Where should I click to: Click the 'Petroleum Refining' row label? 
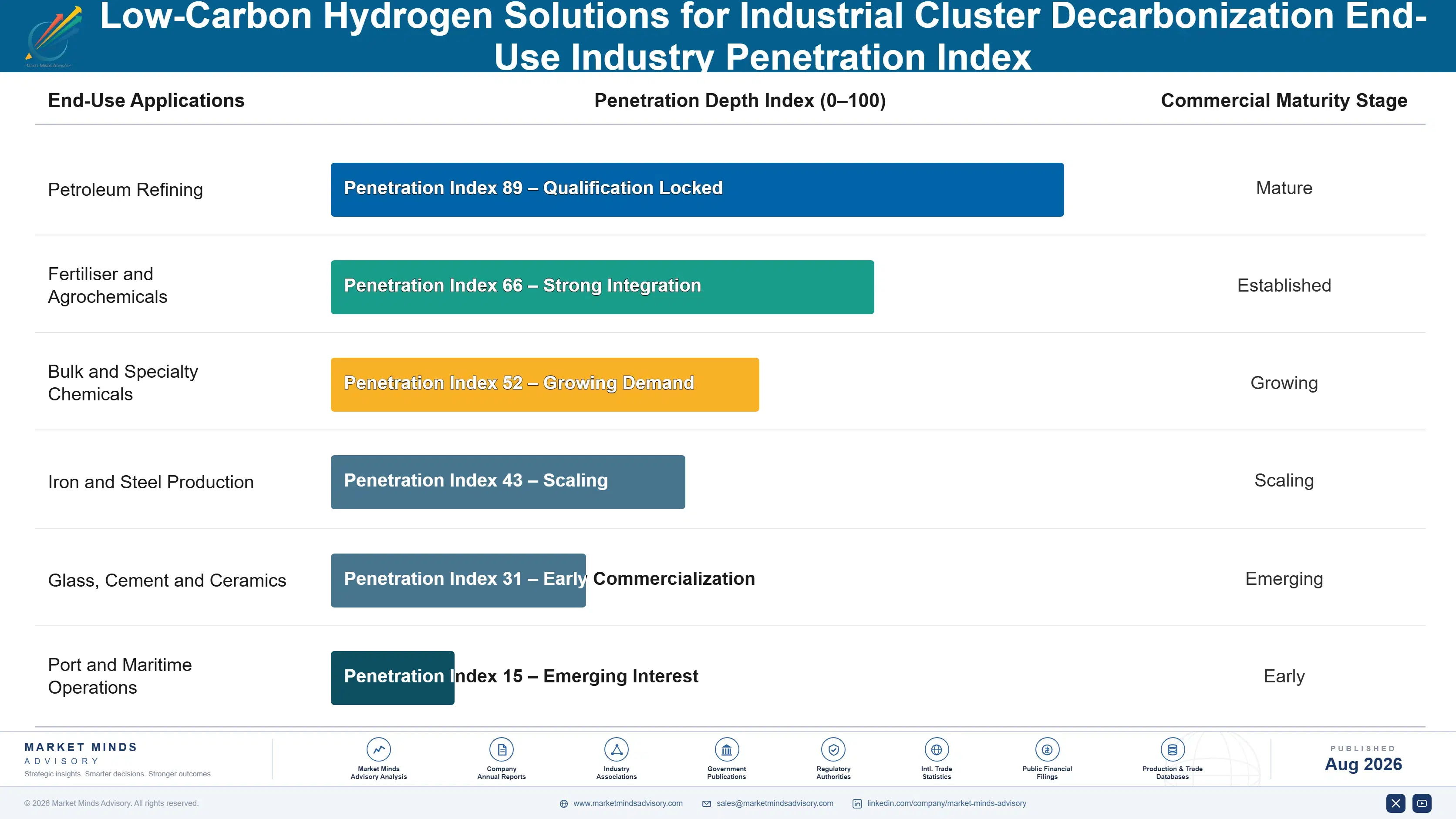point(125,190)
